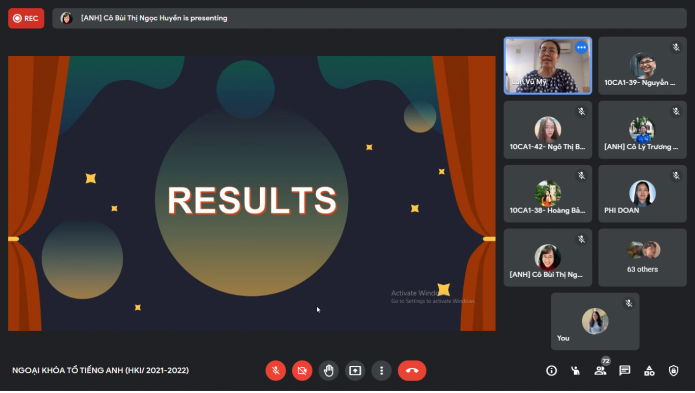The height and width of the screenshot is (393, 695).
Task: Open the participants list icon showing 72
Action: point(600,370)
